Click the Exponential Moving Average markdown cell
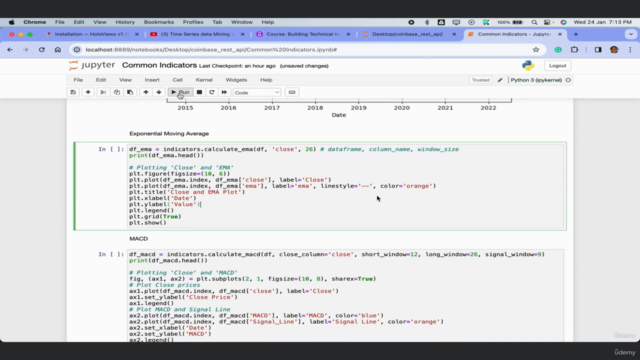640x360 pixels. point(169,133)
